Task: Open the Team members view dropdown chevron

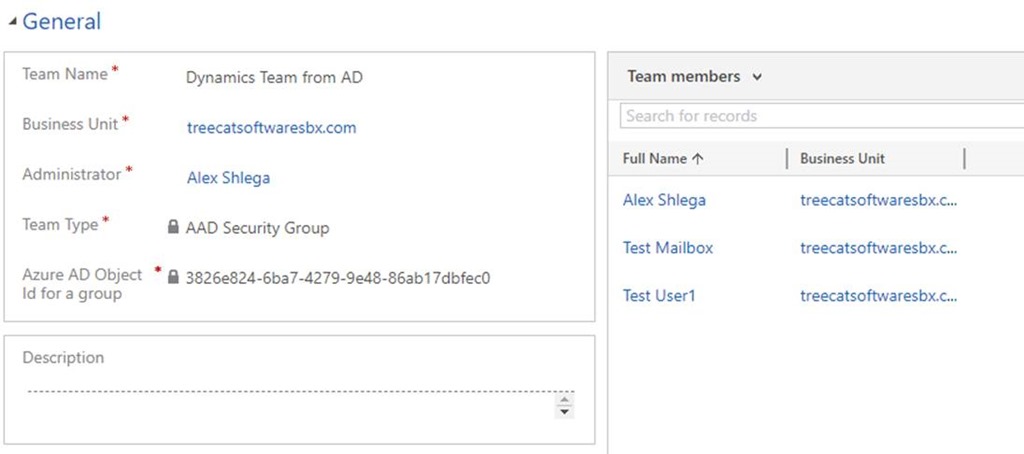Action: pyautogui.click(x=757, y=77)
